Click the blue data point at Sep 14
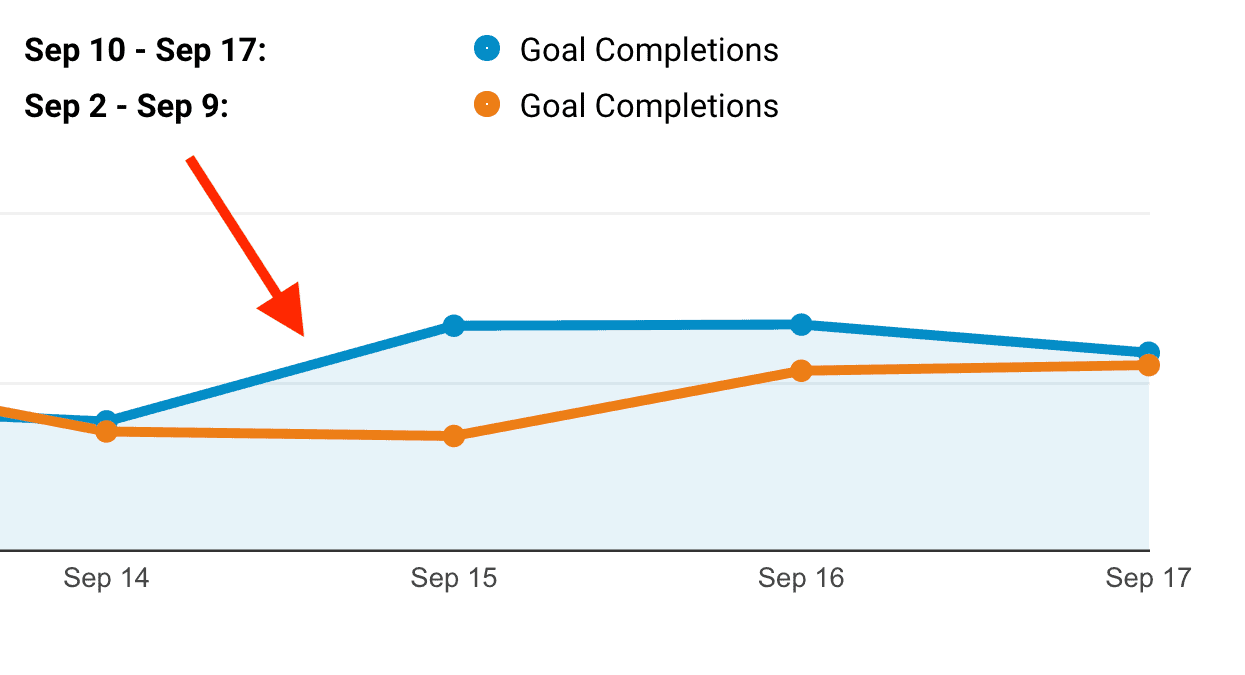 pos(107,420)
